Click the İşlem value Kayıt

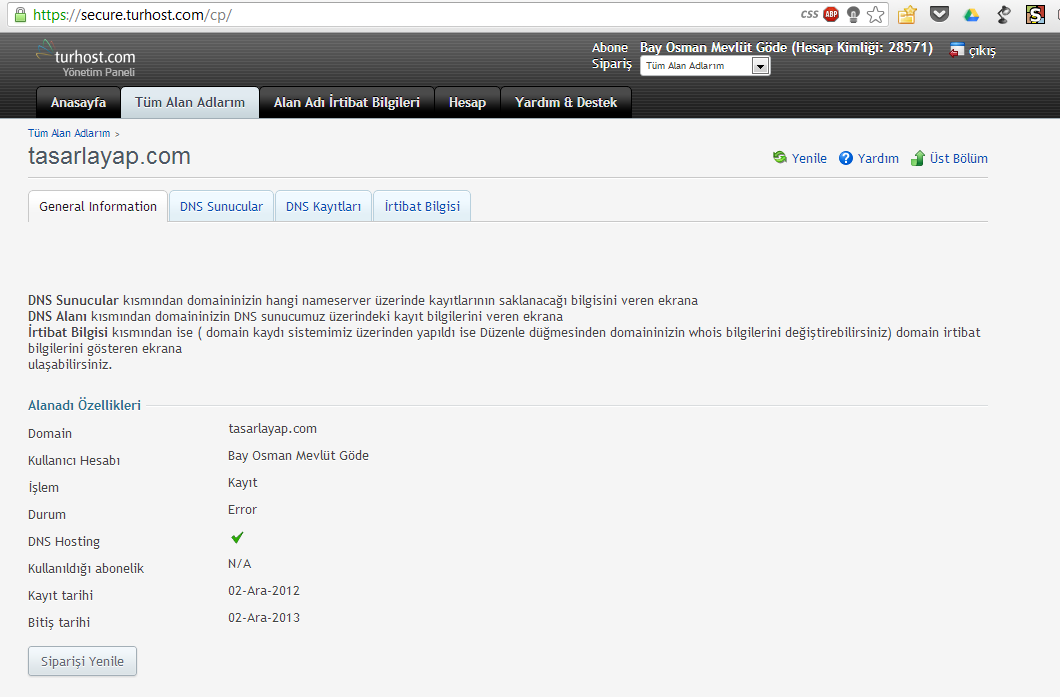(x=243, y=483)
